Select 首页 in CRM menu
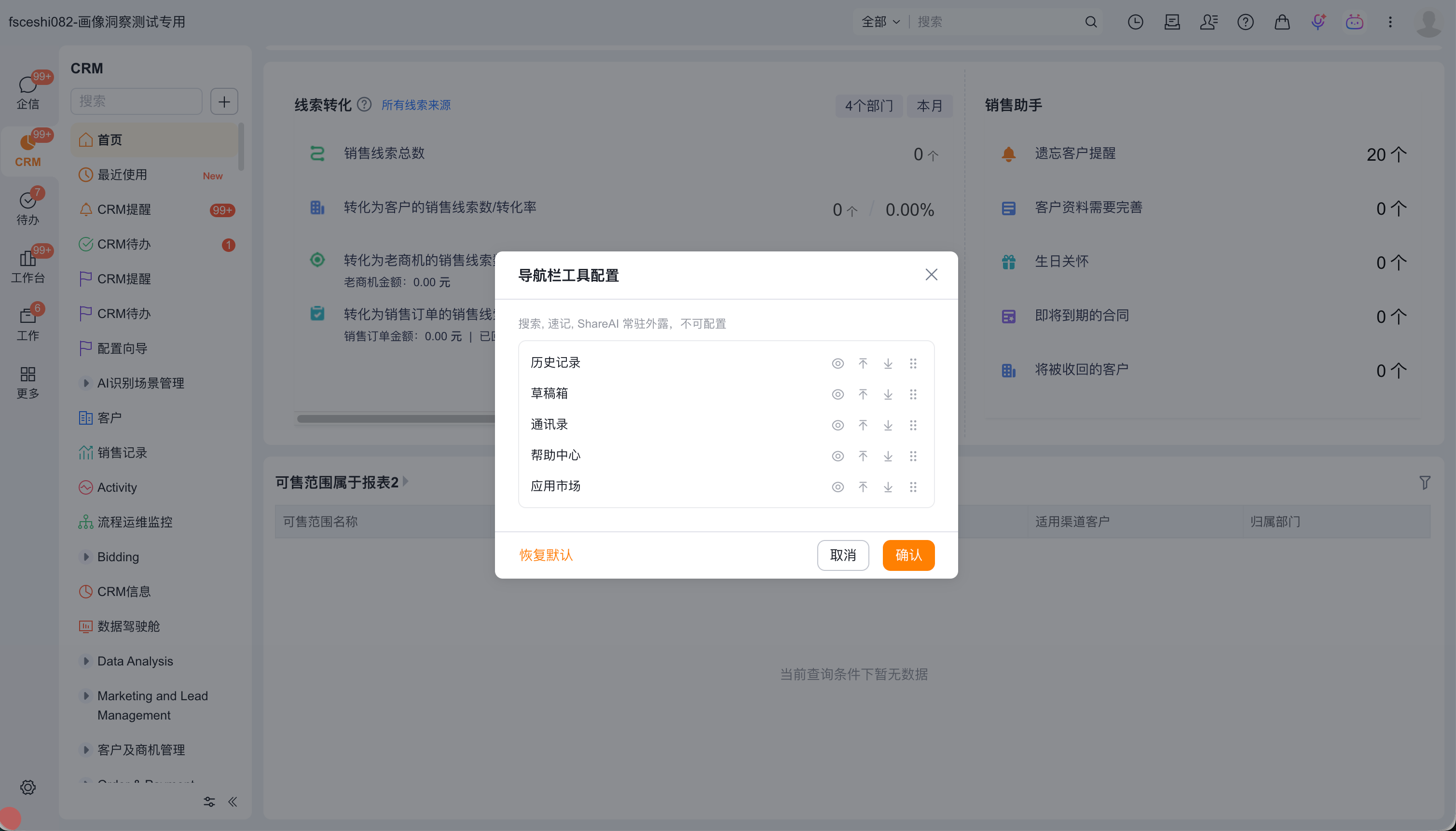The height and width of the screenshot is (831, 1456). coord(110,140)
